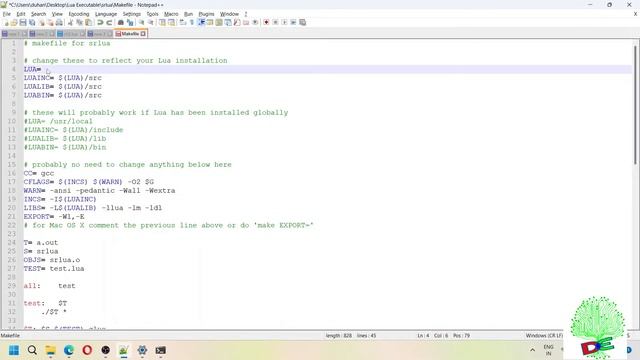Open the Encoding menu

coord(79,14)
